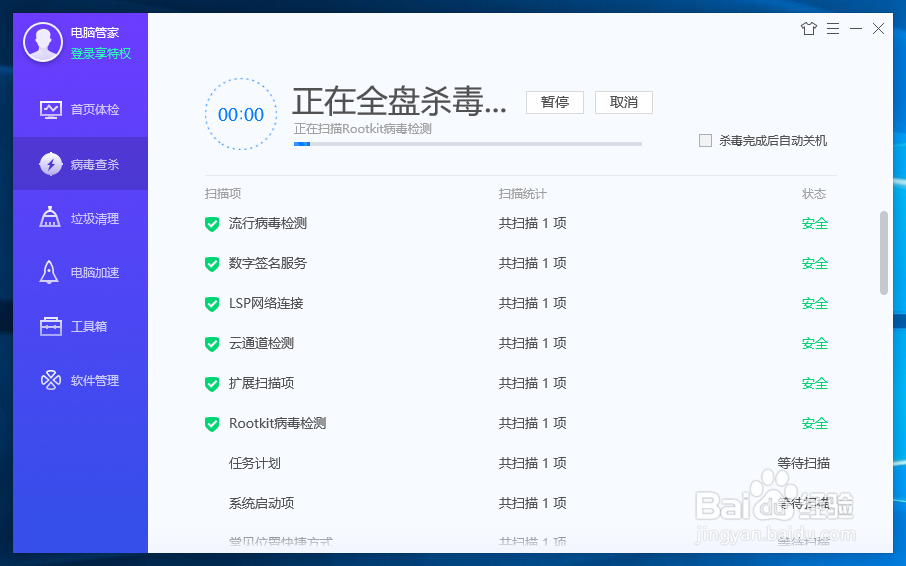Click 安全 status for 云通道检测
The image size is (906, 566).
[x=815, y=343]
